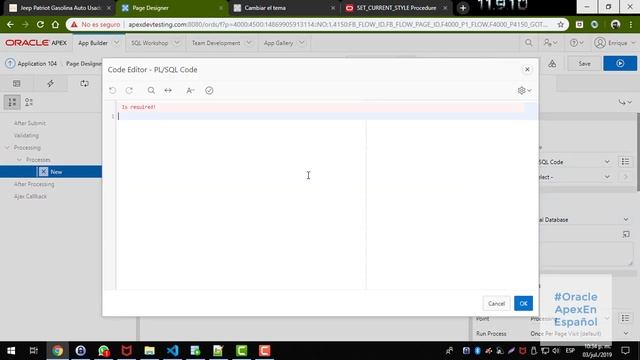Click the expand code editor icon in property panel
Viewport: 640px width, 360px height.
tap(626, 234)
